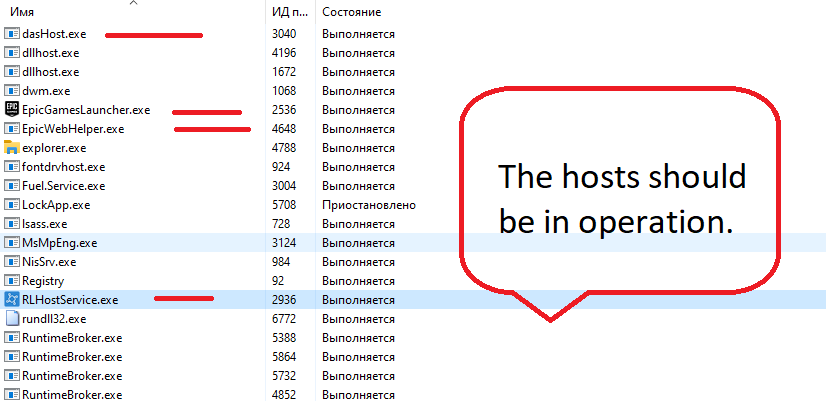
Task: Select NisSrv.exe process name
Action: (x=49, y=262)
